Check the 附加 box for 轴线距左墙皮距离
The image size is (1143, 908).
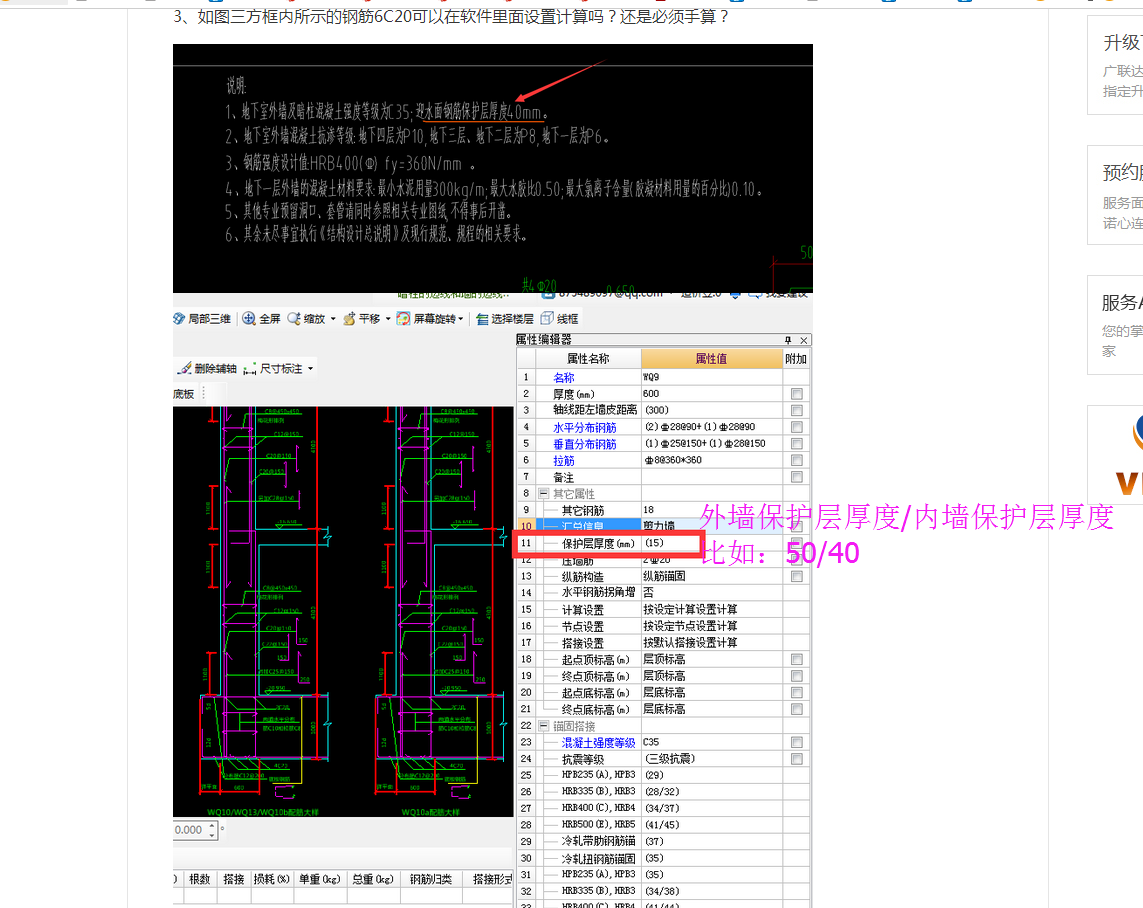coord(797,410)
